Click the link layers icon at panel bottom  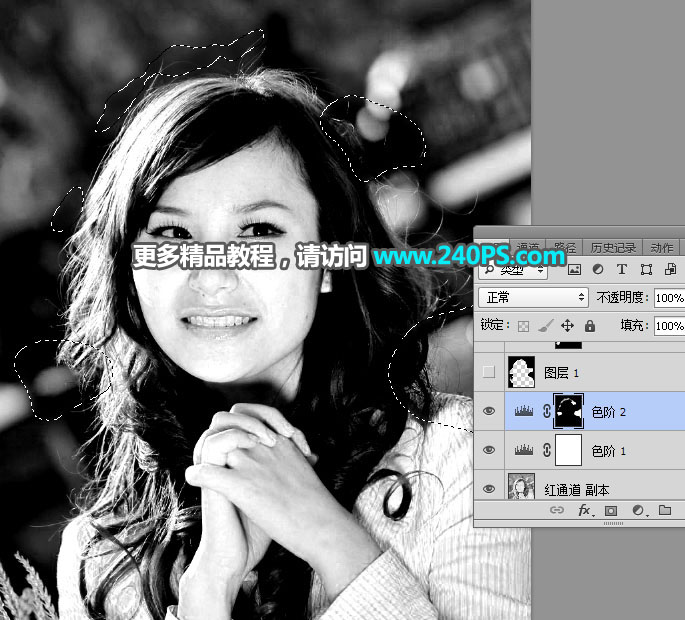point(557,510)
